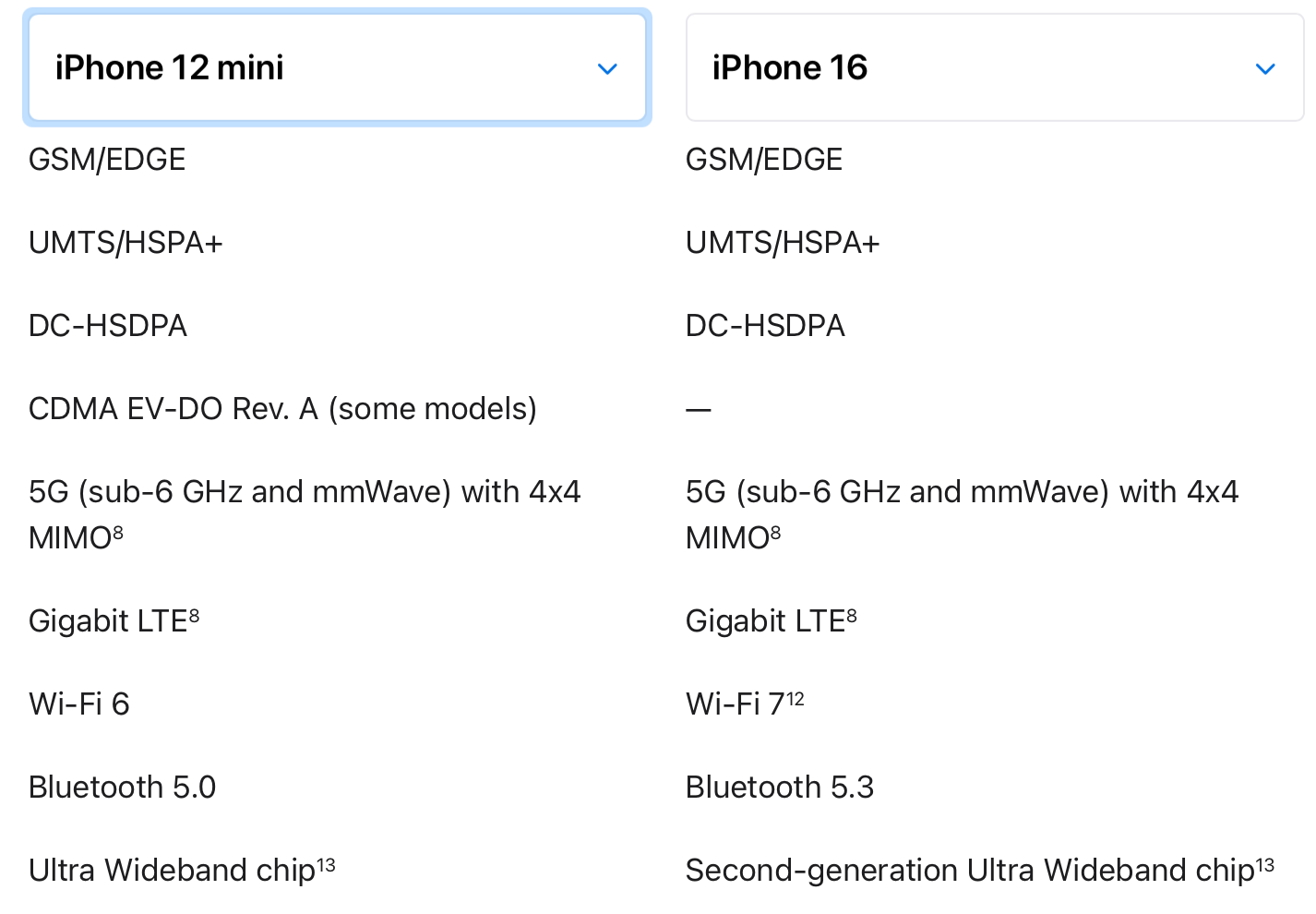Click the Second-generation Ultra Wideband chip text

click(969, 871)
